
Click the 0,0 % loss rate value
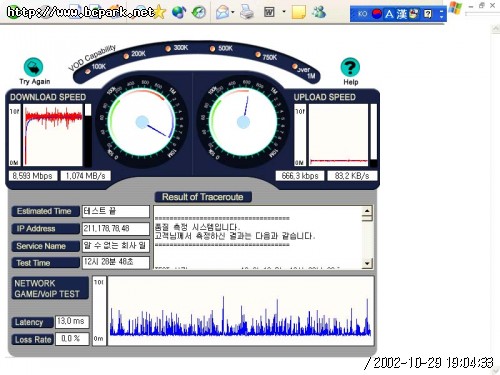[x=72, y=339]
